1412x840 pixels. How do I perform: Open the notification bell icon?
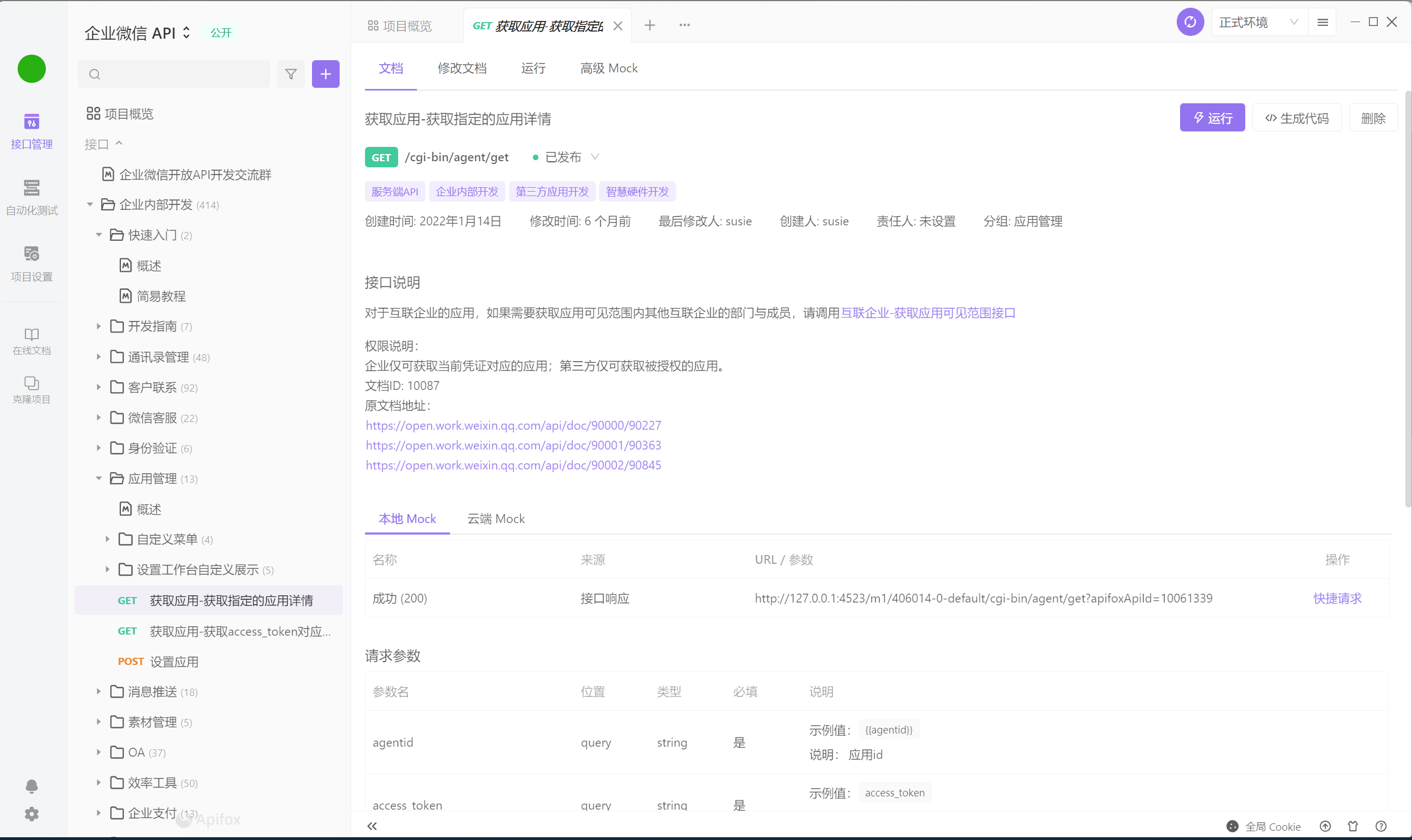31,786
